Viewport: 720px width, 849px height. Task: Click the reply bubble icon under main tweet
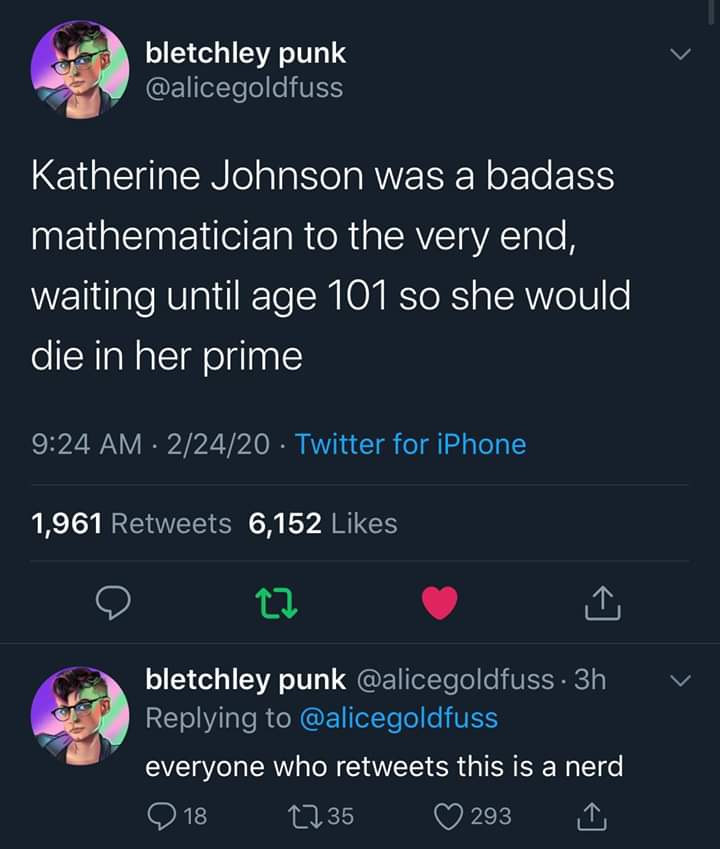pos(109,602)
